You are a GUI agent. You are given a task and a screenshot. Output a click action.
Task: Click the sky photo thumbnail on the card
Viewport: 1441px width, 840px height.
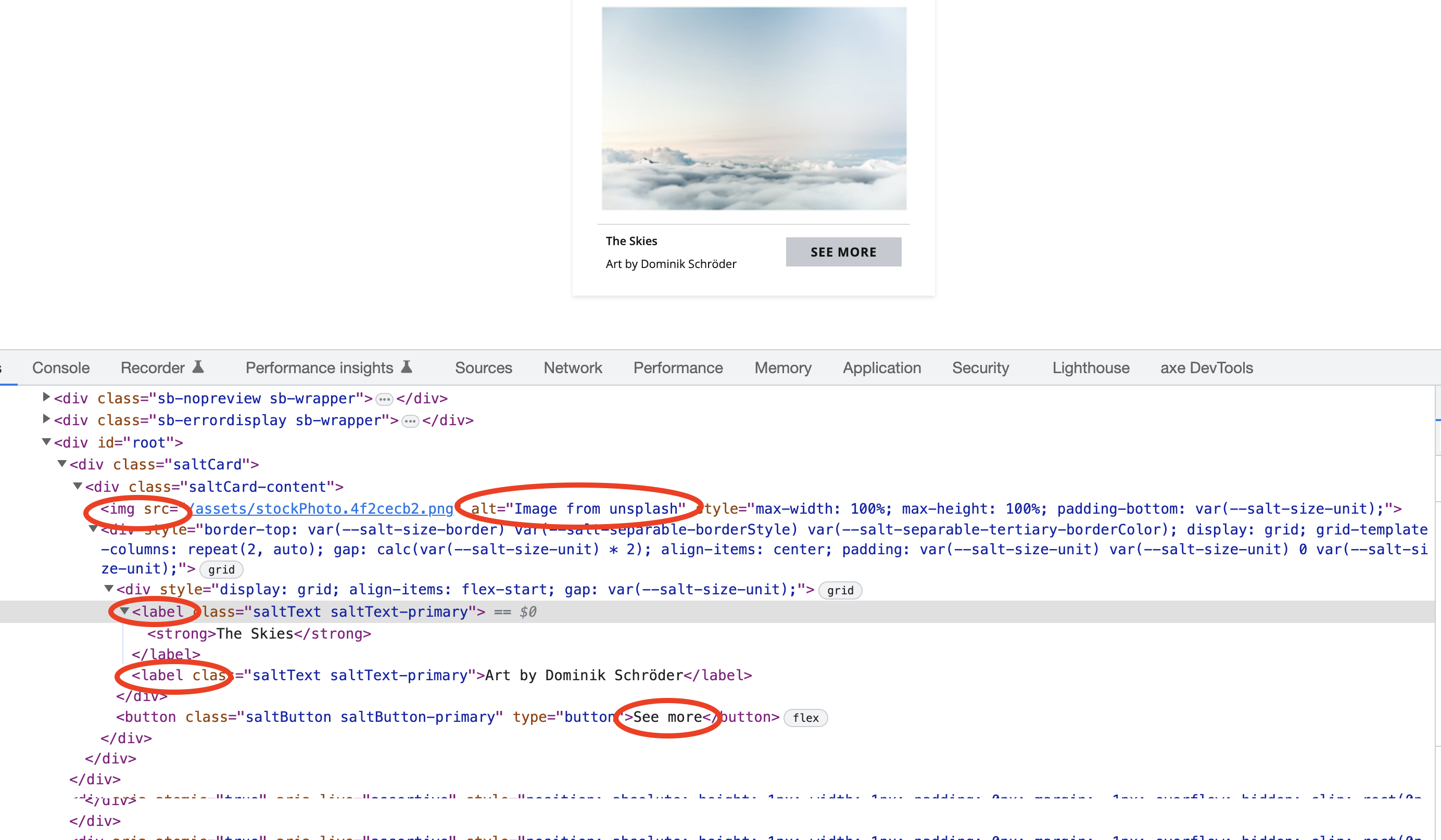click(x=754, y=109)
